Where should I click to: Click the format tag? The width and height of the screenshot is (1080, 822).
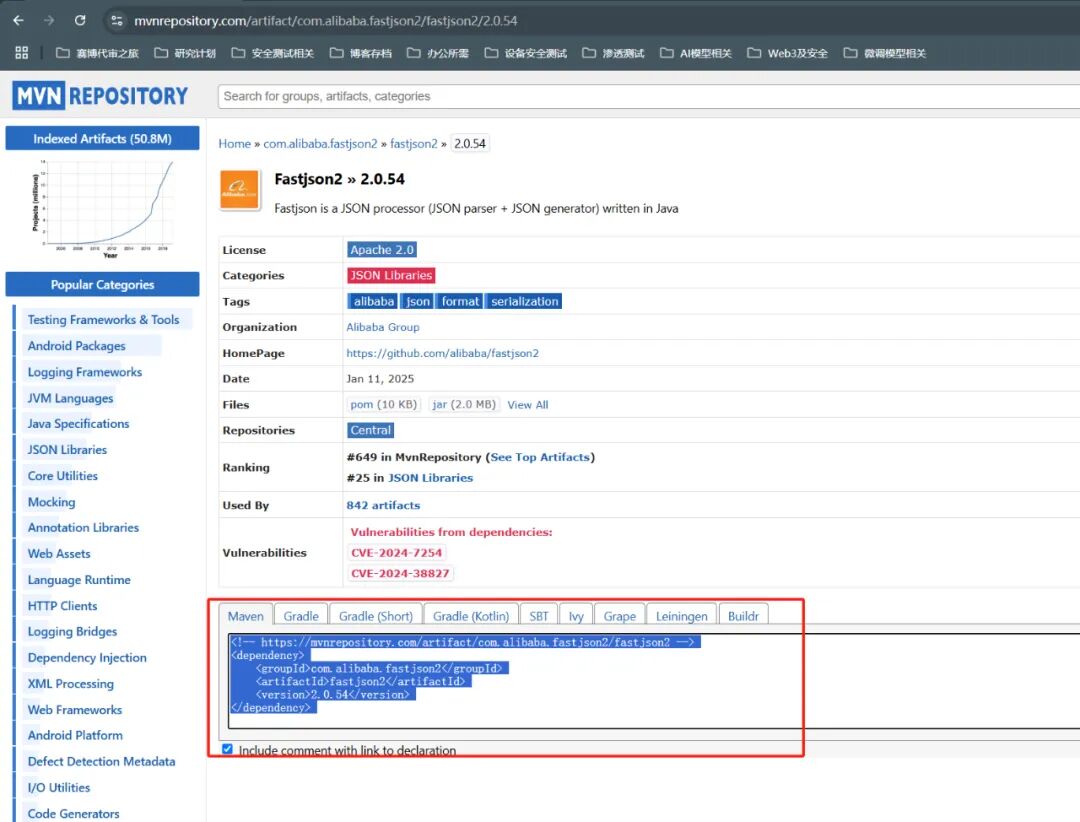click(x=459, y=301)
